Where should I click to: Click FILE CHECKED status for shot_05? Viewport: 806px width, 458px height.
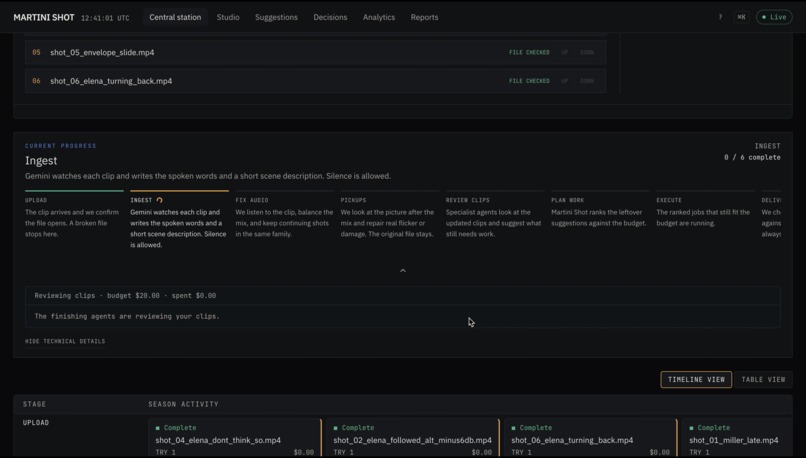(529, 52)
